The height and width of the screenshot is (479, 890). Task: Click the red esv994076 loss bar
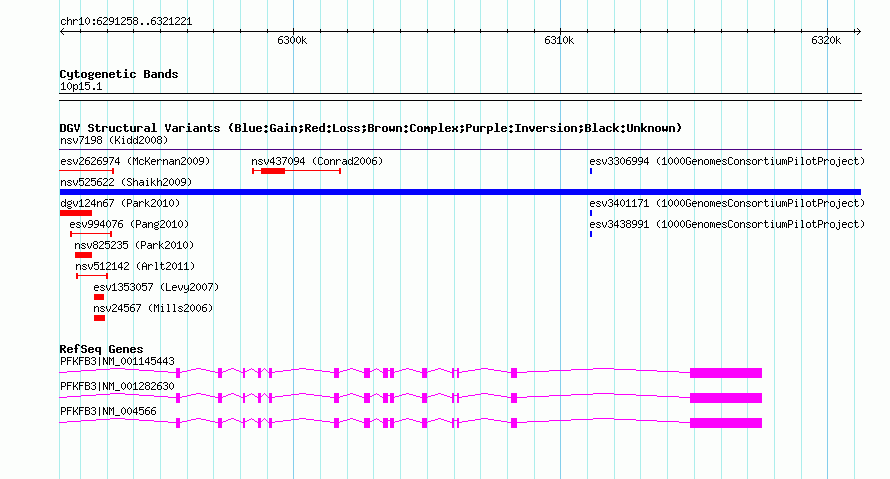tap(91, 234)
